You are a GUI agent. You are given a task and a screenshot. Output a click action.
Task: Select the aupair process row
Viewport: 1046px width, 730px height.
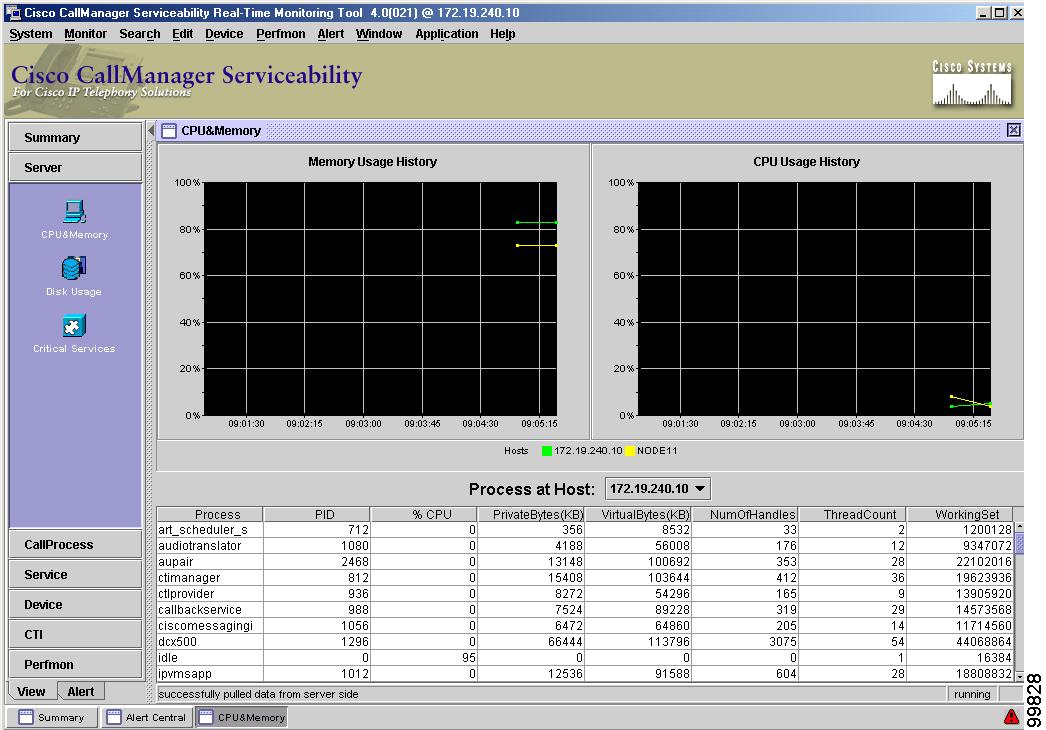(585, 562)
